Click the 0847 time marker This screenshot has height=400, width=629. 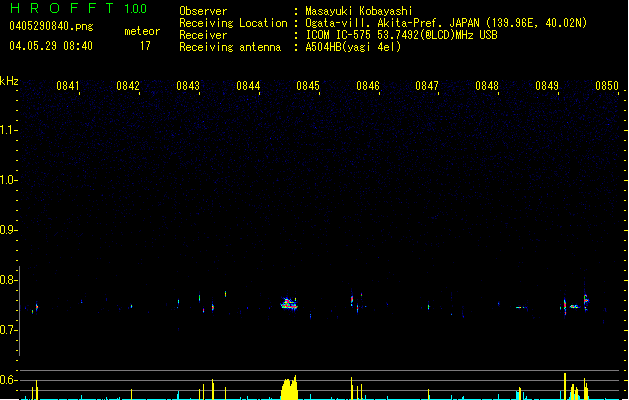click(x=427, y=86)
